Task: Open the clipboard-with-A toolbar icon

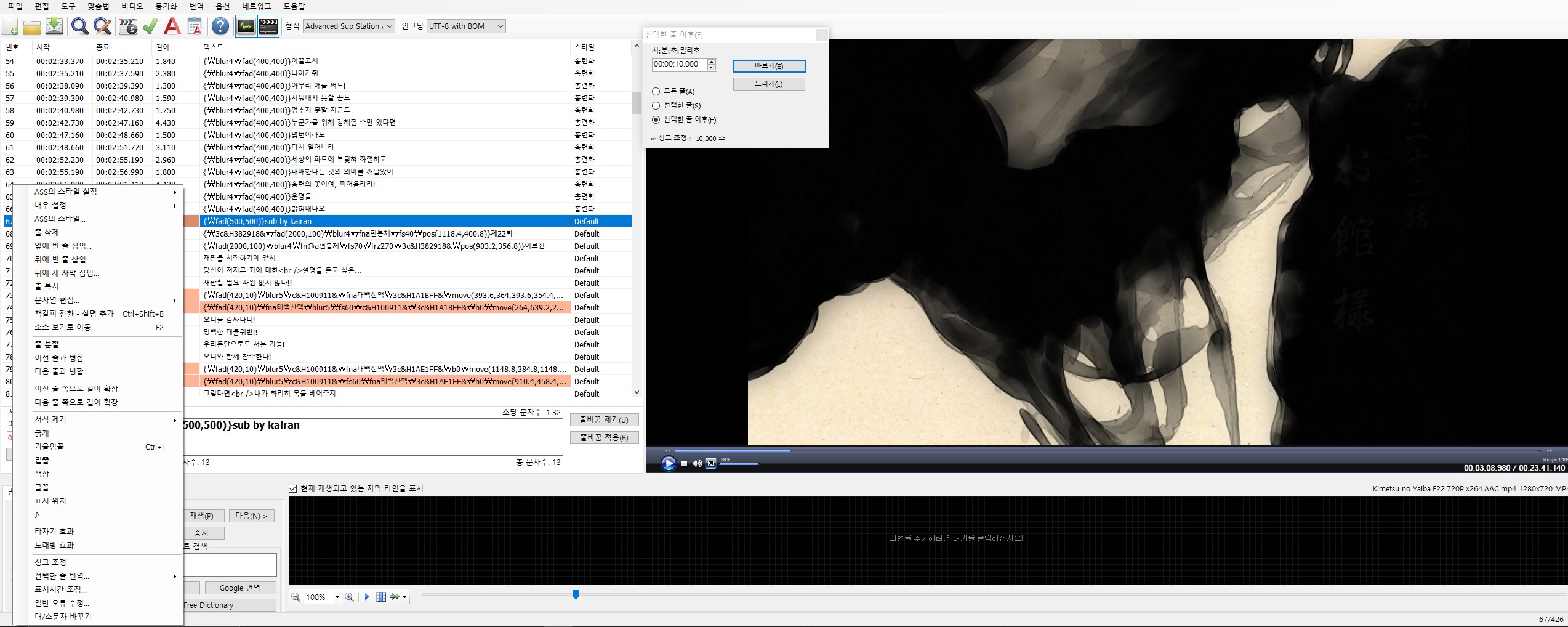Action: (x=195, y=26)
